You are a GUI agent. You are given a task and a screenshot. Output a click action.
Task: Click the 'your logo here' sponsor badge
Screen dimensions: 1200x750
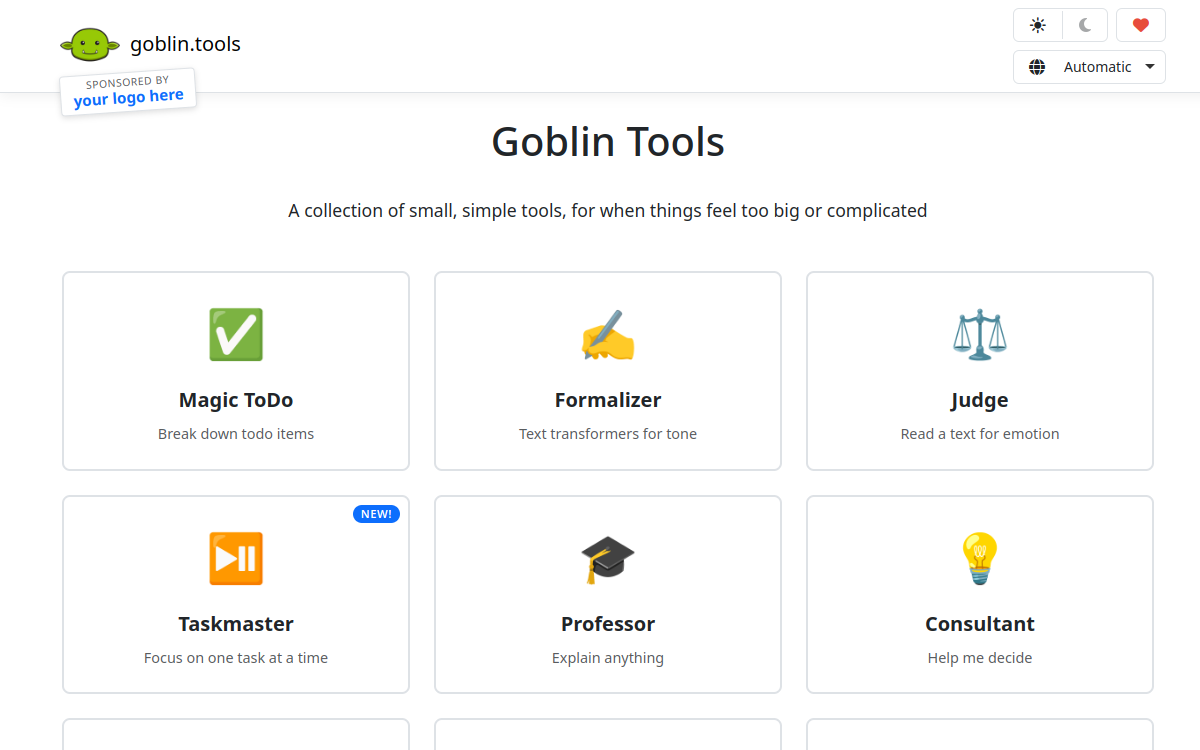[x=128, y=92]
